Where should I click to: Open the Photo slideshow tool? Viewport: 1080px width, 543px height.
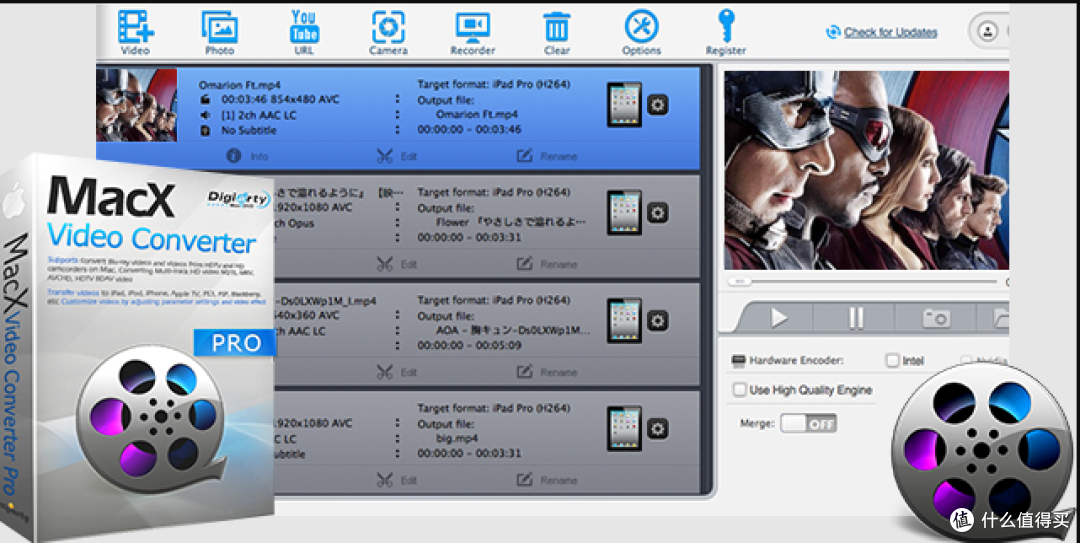pos(219,32)
